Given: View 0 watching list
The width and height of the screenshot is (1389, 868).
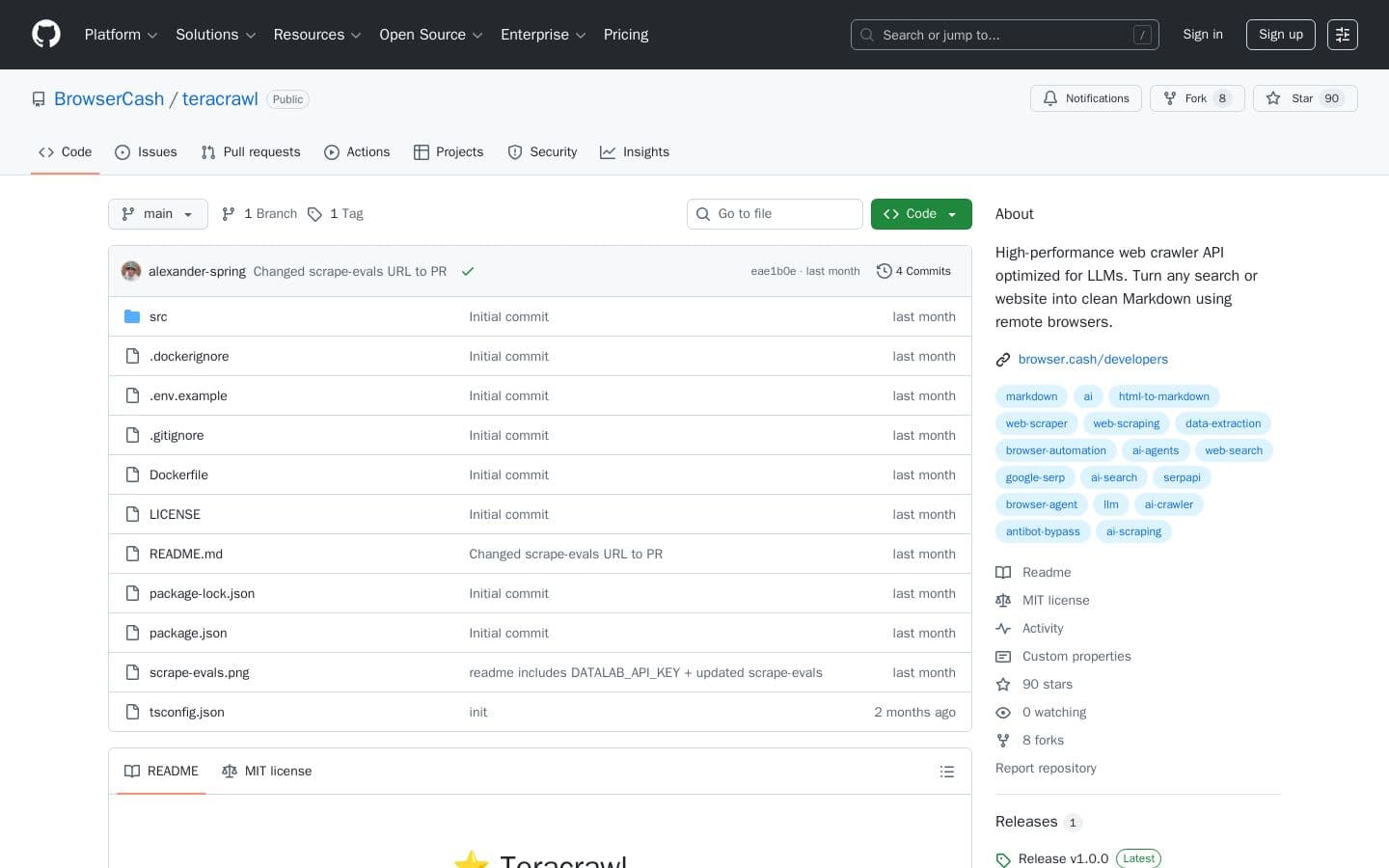Looking at the screenshot, I should pos(1041,712).
